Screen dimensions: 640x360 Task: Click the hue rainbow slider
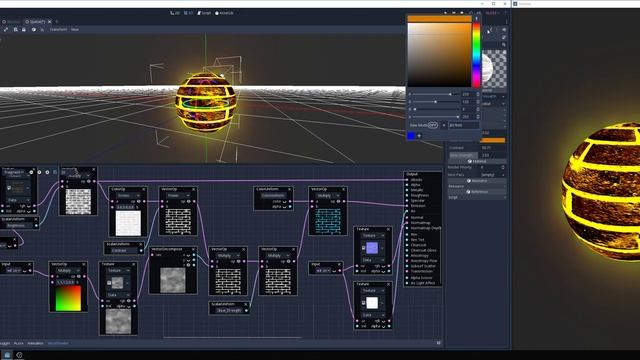476,55
